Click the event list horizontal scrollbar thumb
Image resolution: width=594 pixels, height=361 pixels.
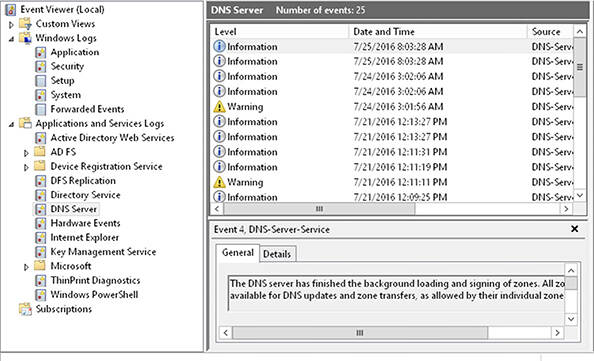click(x=319, y=209)
